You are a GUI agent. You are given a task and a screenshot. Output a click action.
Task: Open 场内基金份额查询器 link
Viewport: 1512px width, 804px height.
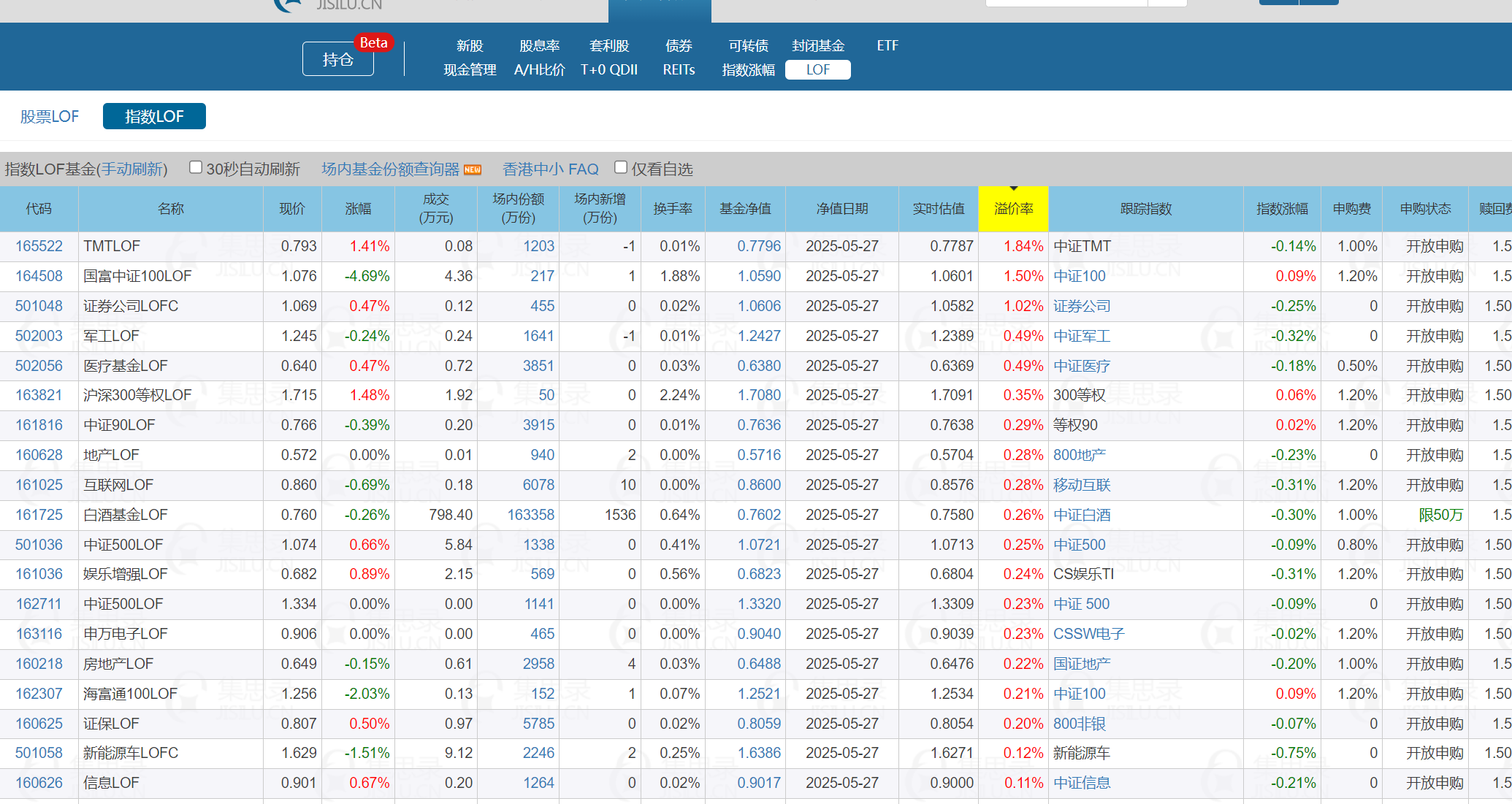click(390, 169)
